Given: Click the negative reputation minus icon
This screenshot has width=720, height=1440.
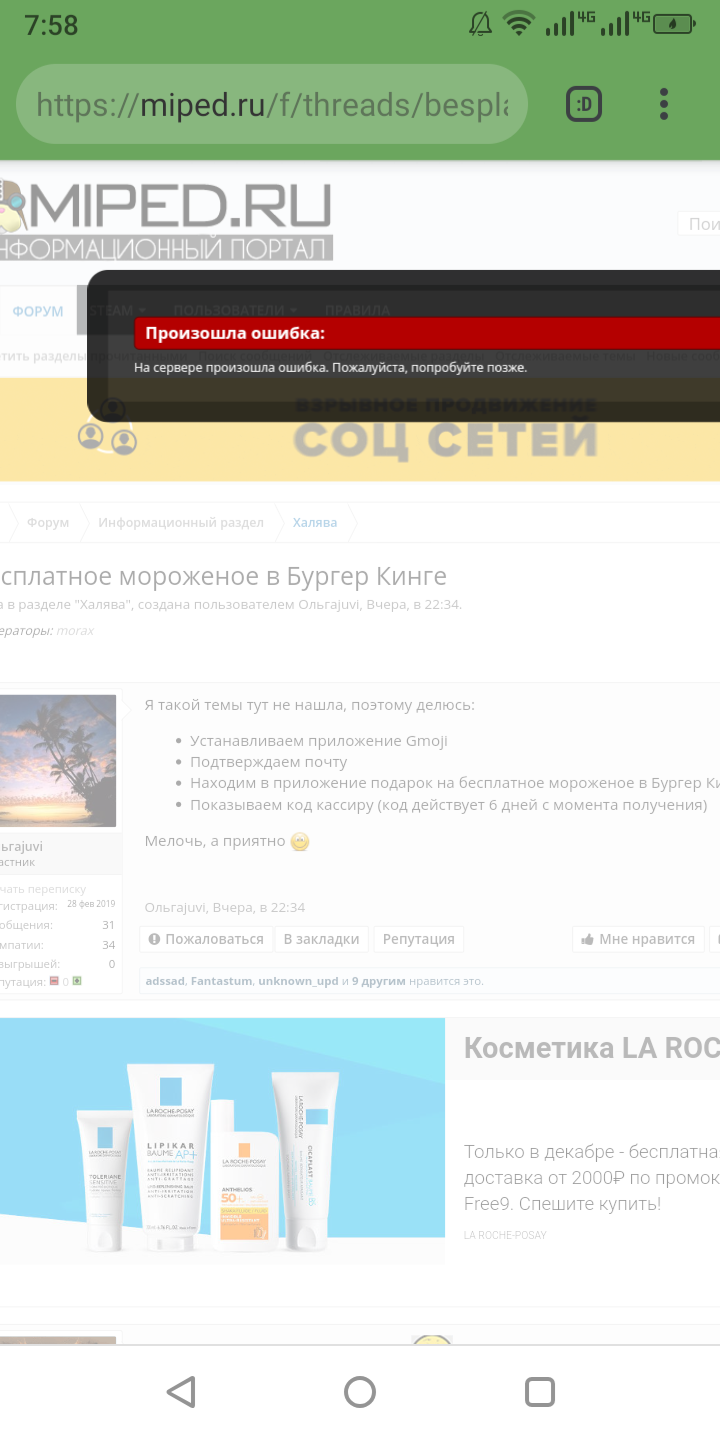Looking at the screenshot, I should (x=54, y=981).
